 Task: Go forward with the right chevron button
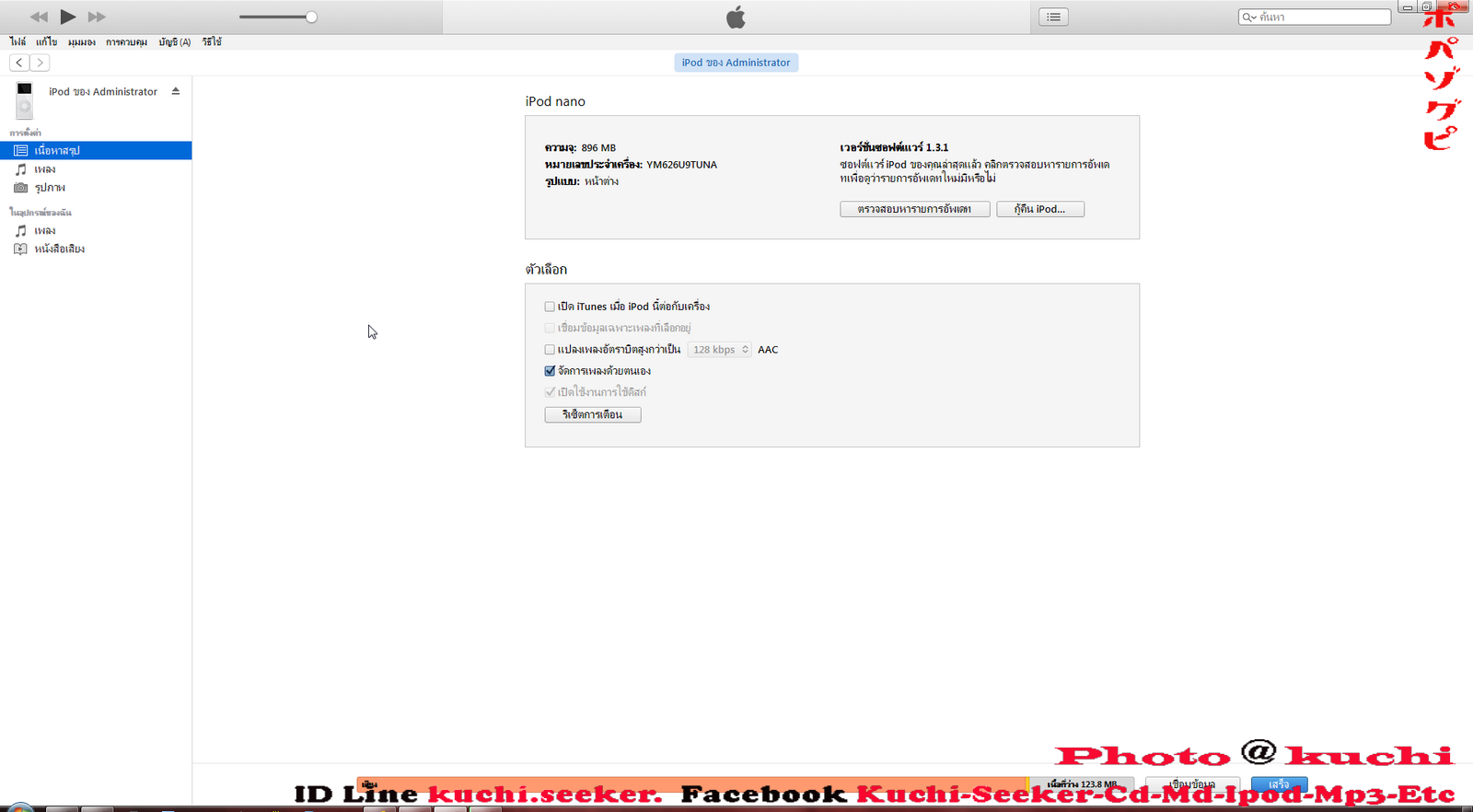click(x=40, y=63)
